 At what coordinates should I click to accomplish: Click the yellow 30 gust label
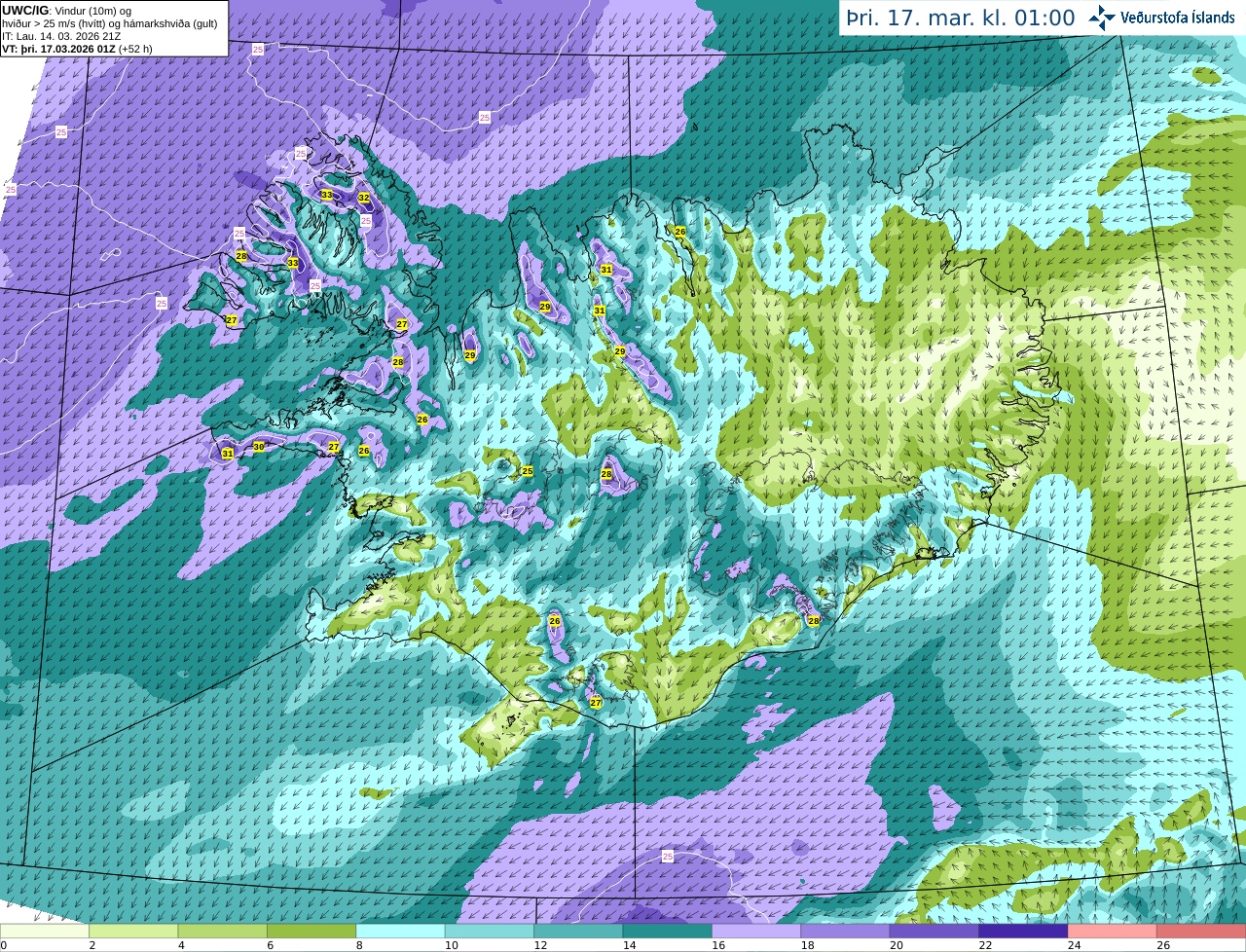[259, 447]
